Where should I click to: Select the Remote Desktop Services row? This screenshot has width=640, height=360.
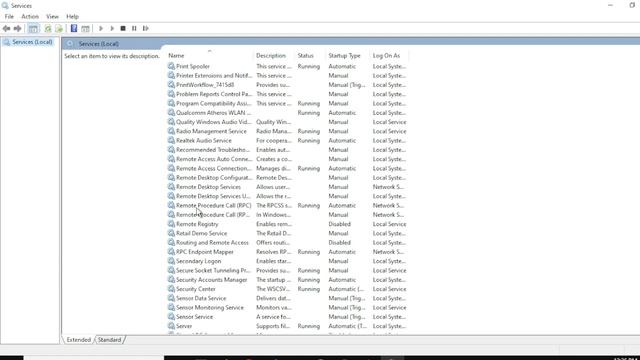point(287,187)
